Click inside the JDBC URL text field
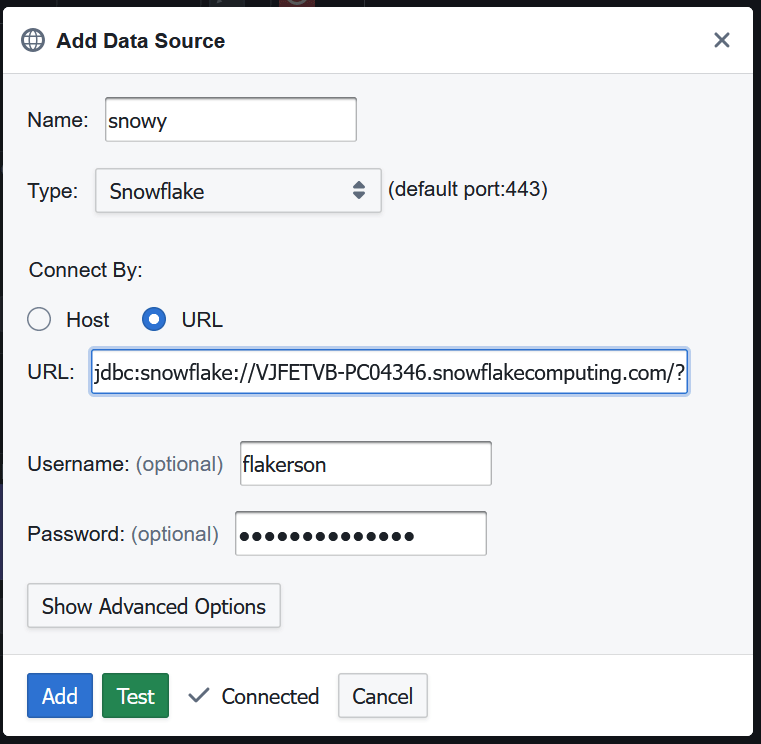Viewport: 761px width, 744px height. (389, 372)
